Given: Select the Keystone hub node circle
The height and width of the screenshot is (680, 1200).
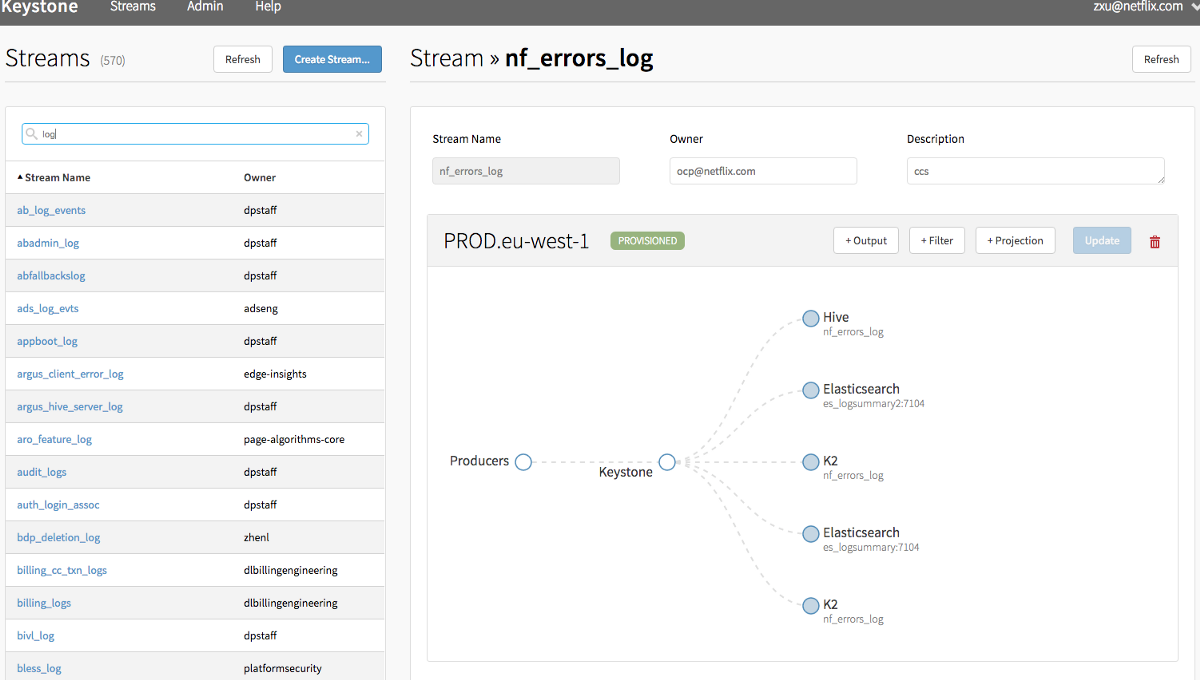Looking at the screenshot, I should click(x=667, y=462).
